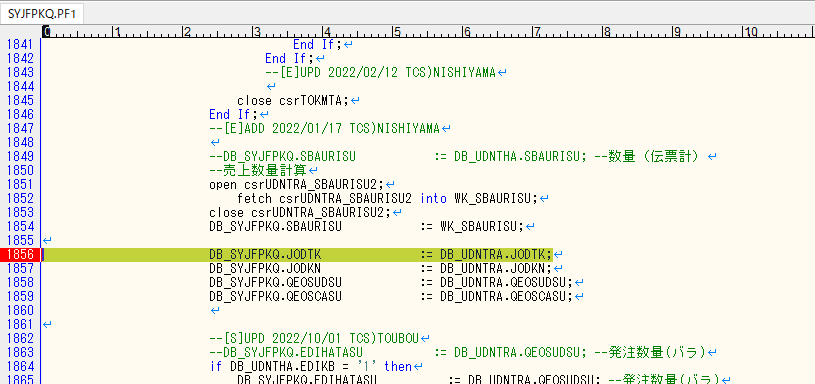Click the 'then' keyword on line 1864
The width and height of the screenshot is (815, 384).
(x=398, y=366)
